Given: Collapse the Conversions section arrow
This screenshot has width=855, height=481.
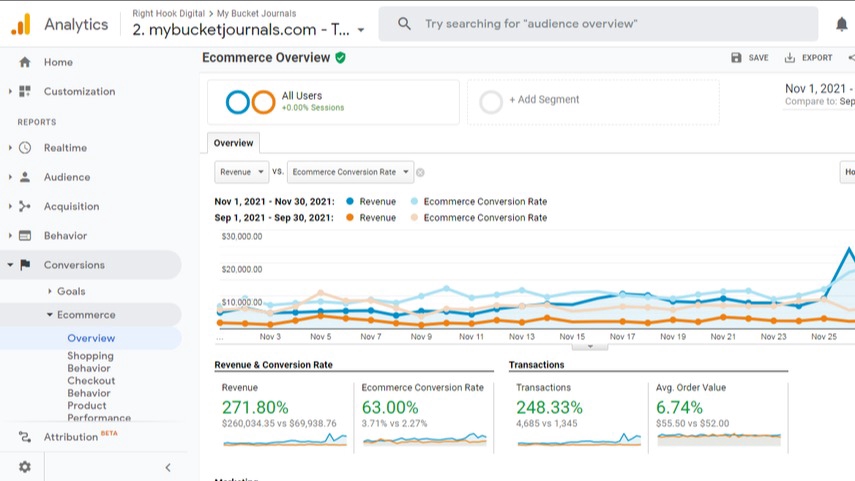Looking at the screenshot, I should [10, 265].
